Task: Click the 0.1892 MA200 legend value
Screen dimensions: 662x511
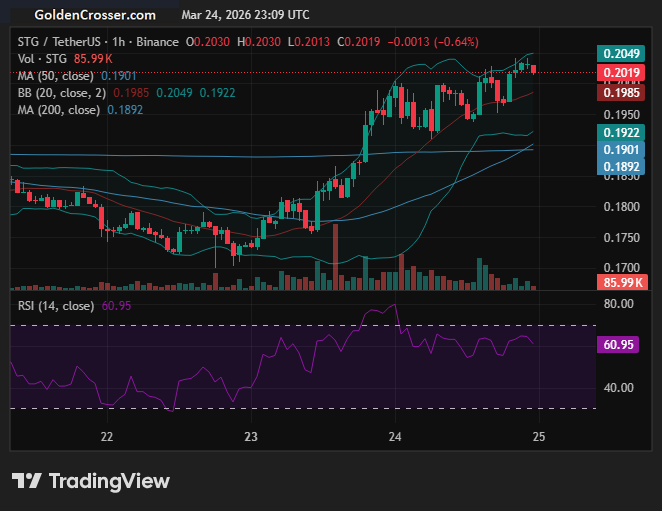Action: coord(125,110)
